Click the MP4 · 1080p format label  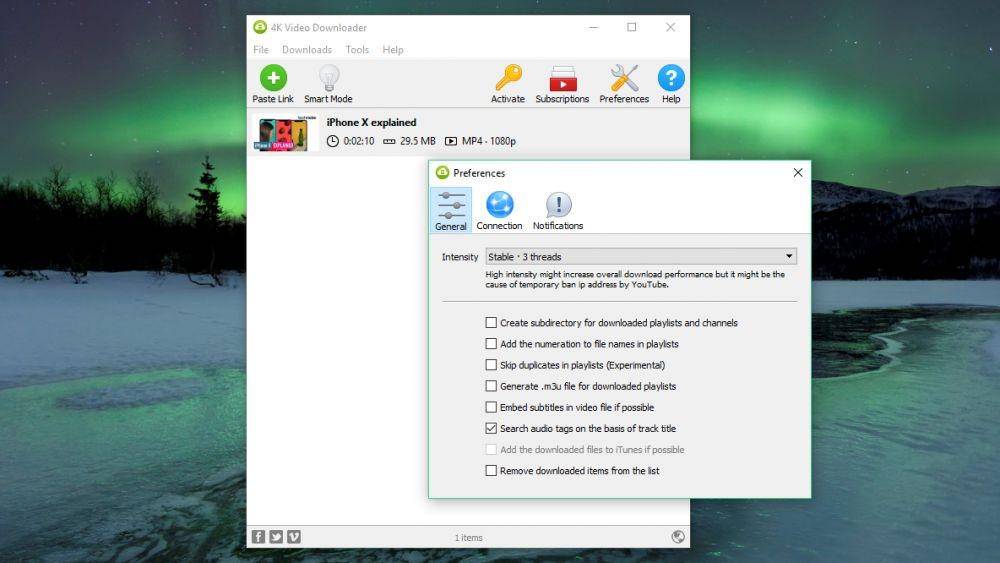[x=489, y=141]
